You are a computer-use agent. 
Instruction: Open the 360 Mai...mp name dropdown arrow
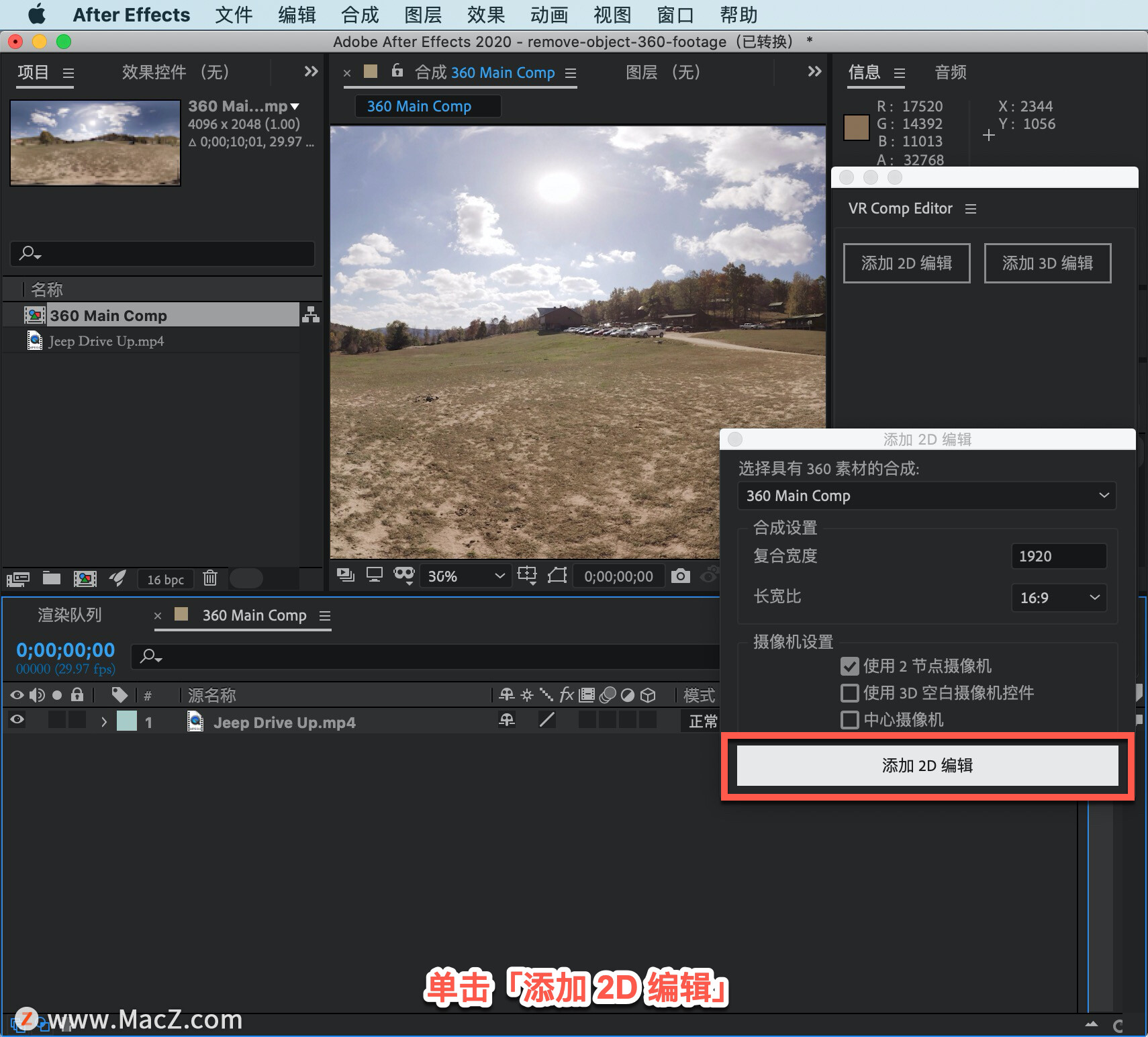click(x=295, y=107)
